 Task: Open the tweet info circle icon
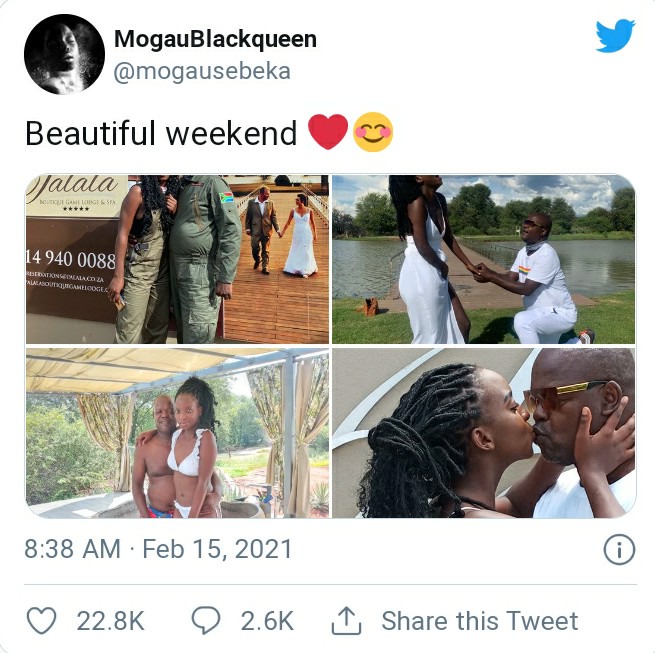click(619, 549)
